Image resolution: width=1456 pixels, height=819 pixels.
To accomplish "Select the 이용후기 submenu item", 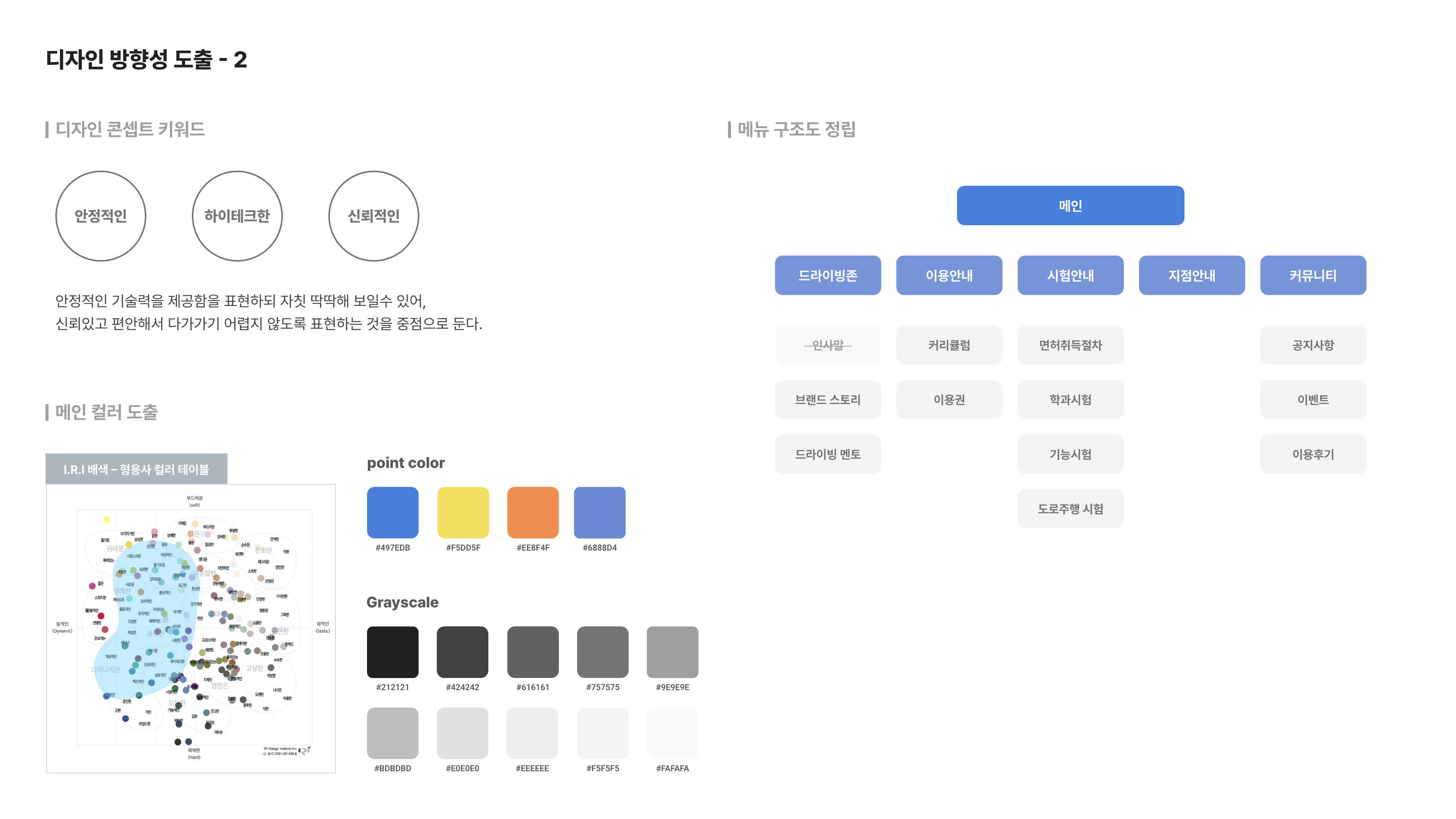I will [x=1313, y=454].
